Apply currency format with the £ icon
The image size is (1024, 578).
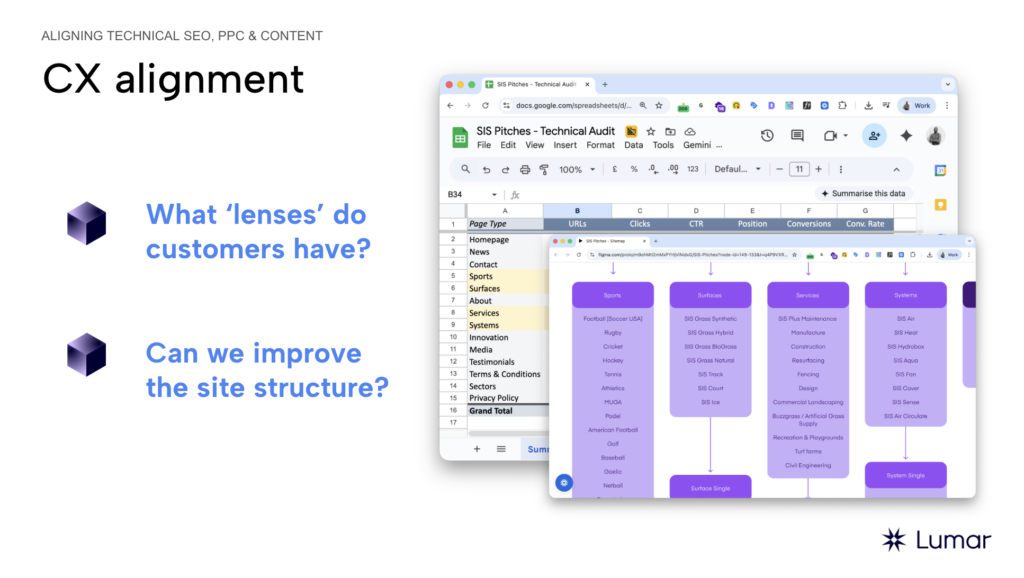click(x=615, y=169)
